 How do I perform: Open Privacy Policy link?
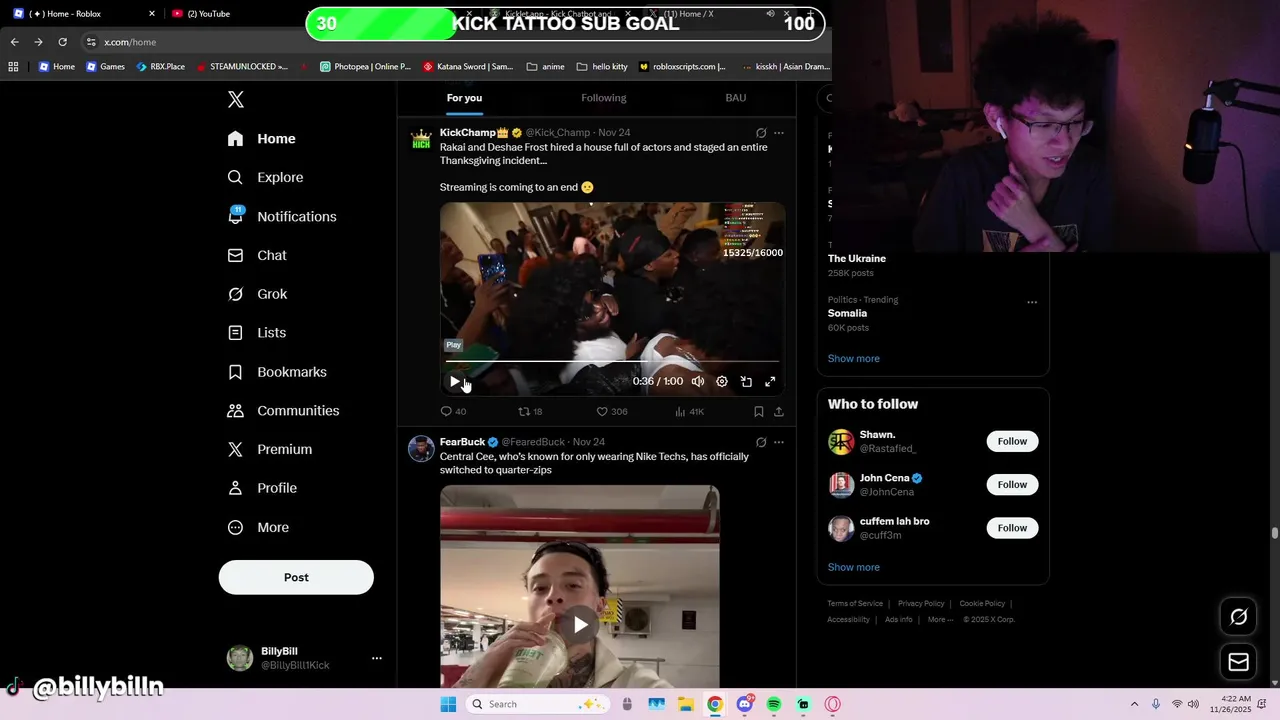tap(921, 603)
